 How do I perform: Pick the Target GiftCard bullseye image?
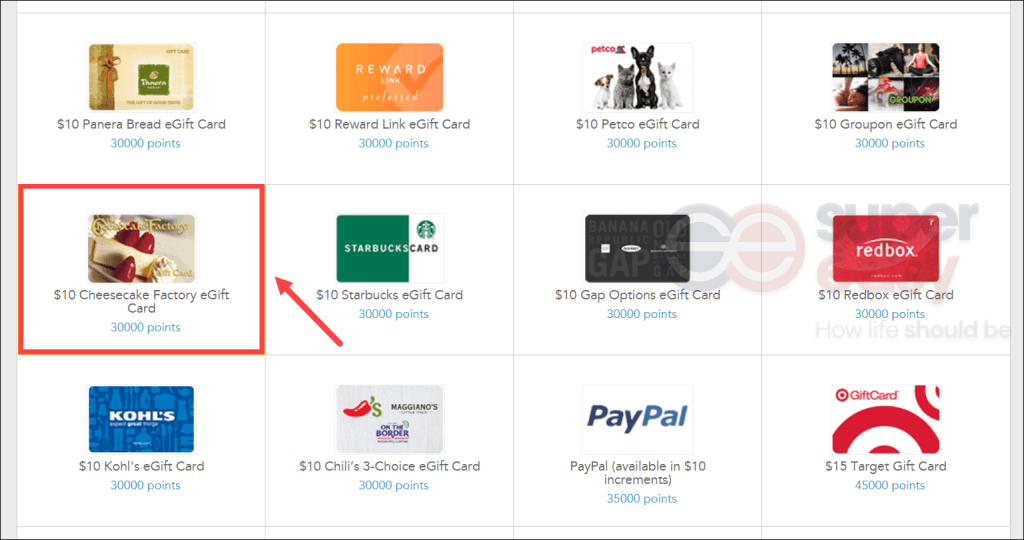(886, 419)
